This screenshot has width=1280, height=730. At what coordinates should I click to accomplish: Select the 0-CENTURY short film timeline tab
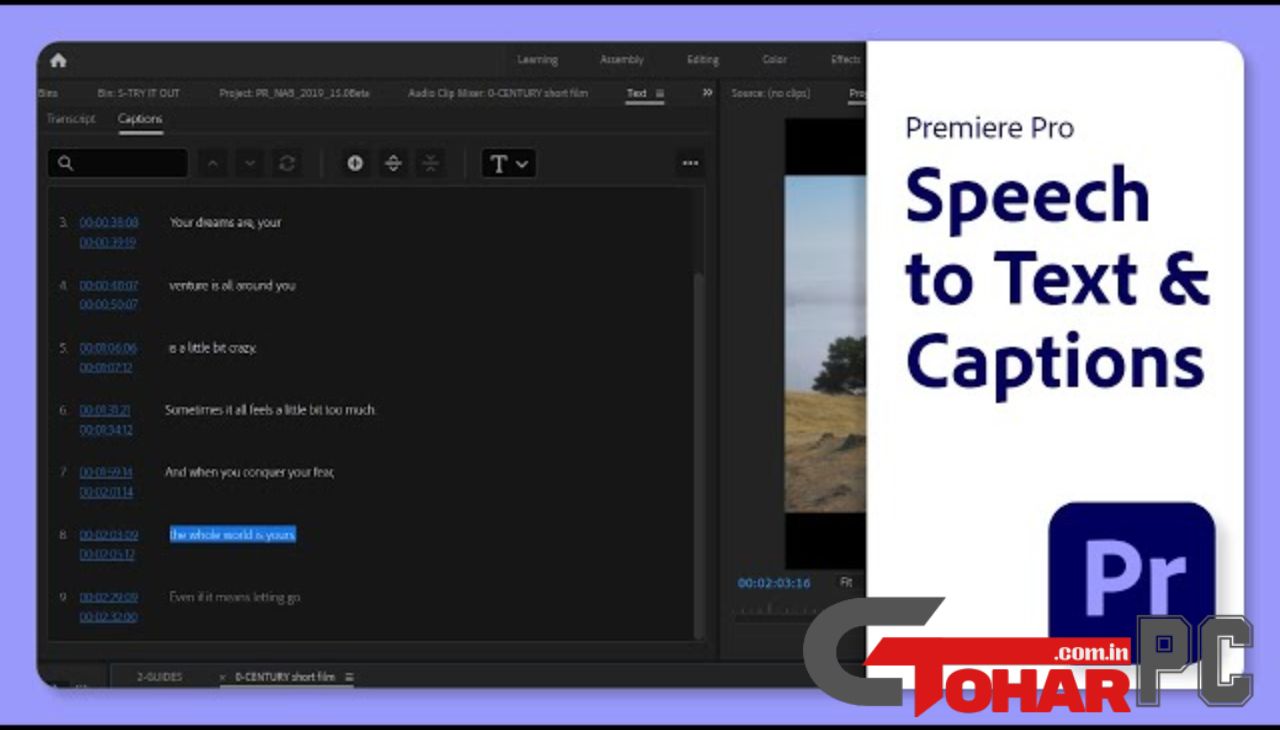pos(285,677)
